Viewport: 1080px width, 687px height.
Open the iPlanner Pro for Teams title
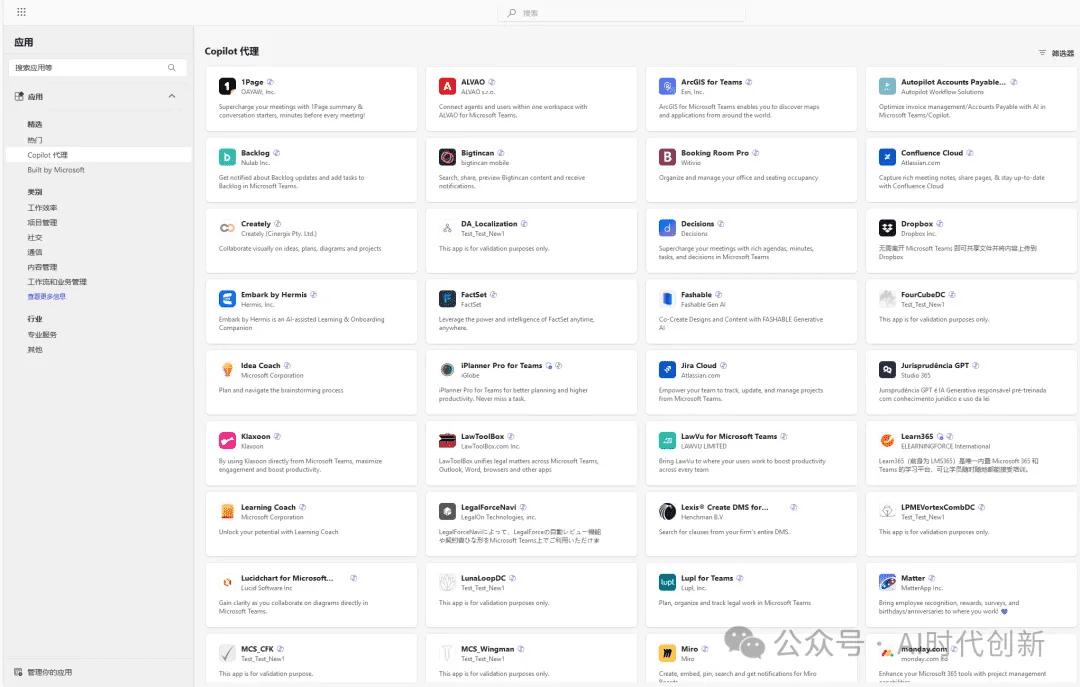(x=501, y=365)
